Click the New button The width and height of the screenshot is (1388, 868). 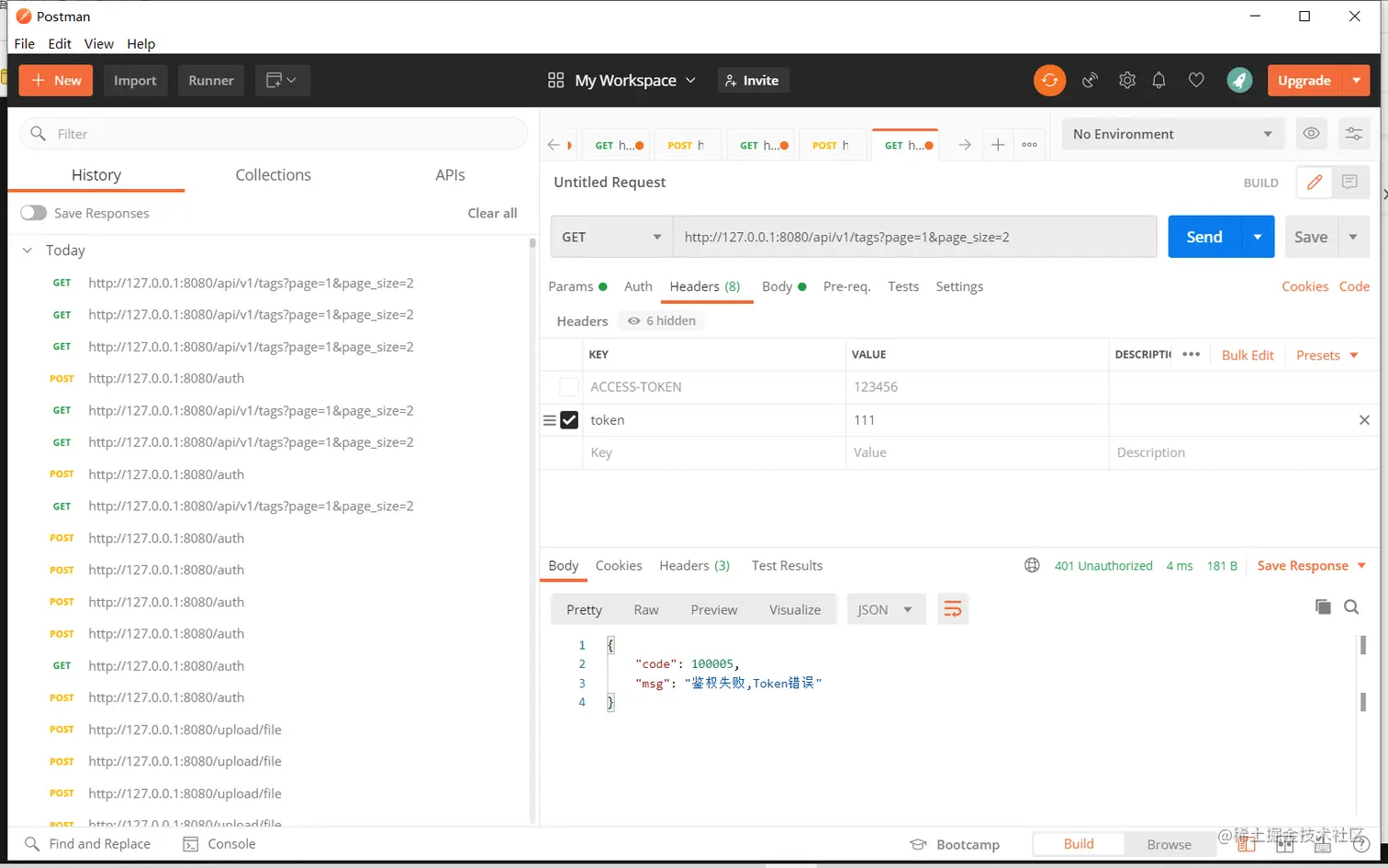[56, 81]
